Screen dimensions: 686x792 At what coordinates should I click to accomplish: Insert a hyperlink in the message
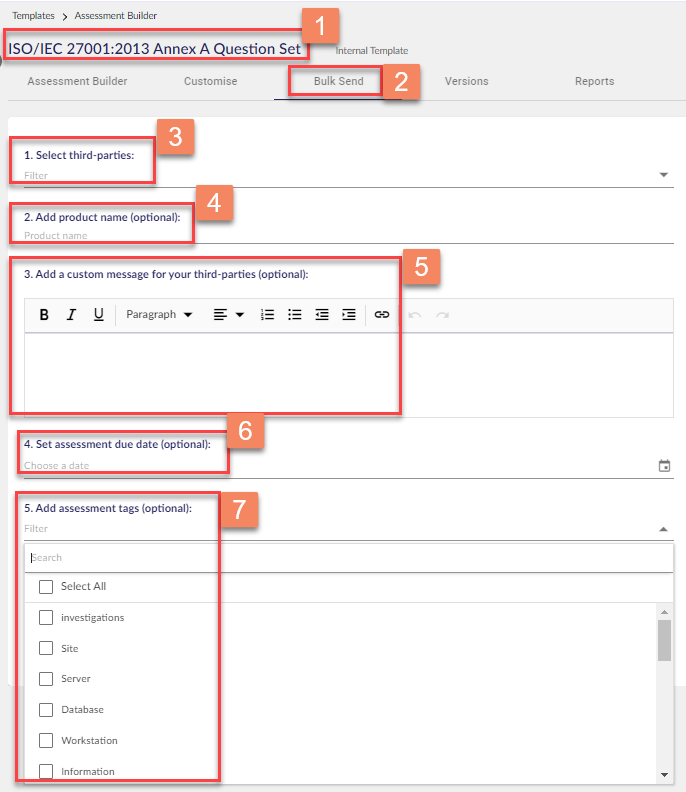coord(381,315)
